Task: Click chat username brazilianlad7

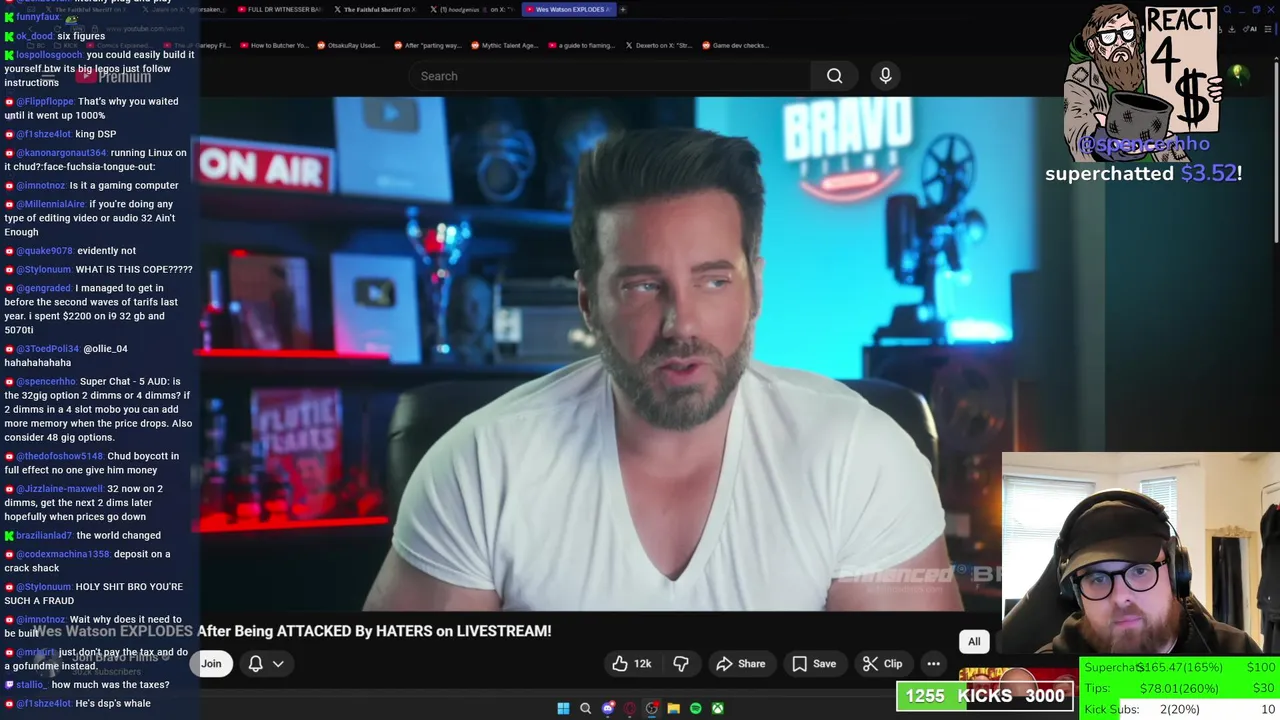Action: (x=44, y=536)
